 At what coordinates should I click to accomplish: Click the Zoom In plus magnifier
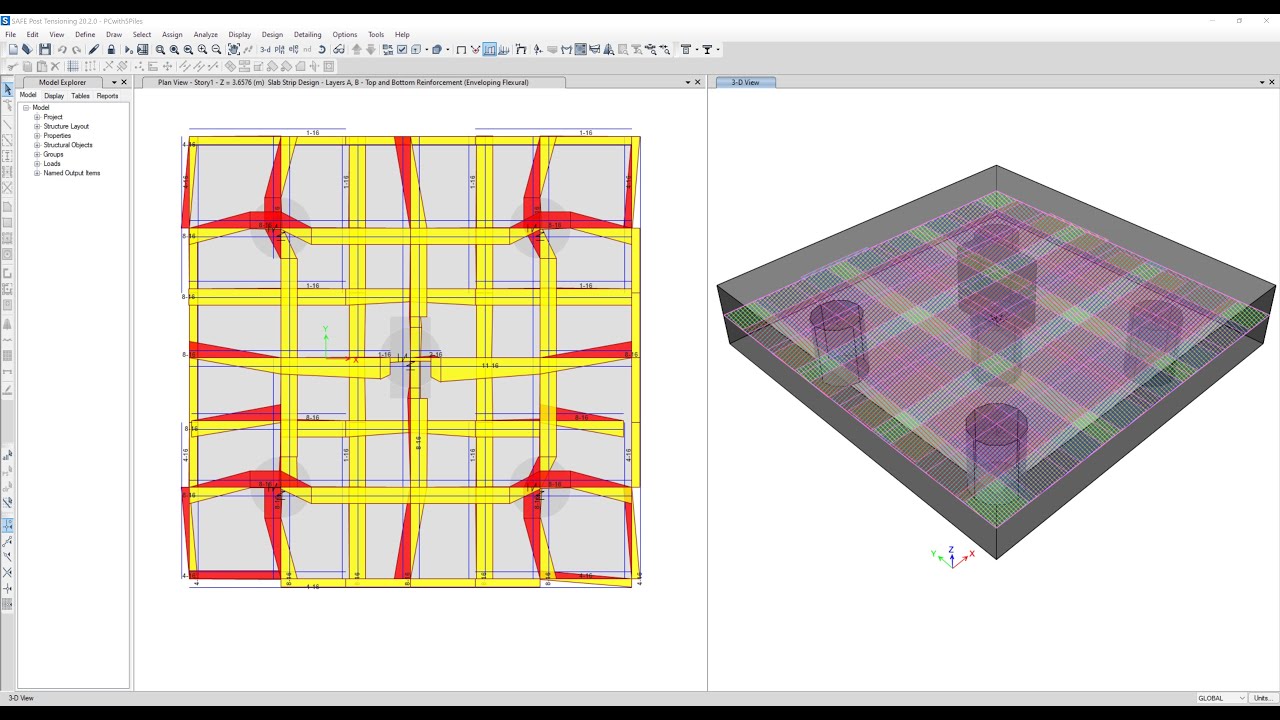click(x=202, y=49)
